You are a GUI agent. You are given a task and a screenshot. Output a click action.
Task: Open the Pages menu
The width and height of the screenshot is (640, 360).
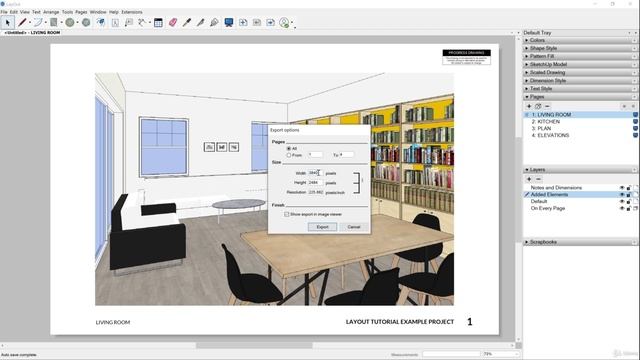(x=81, y=12)
